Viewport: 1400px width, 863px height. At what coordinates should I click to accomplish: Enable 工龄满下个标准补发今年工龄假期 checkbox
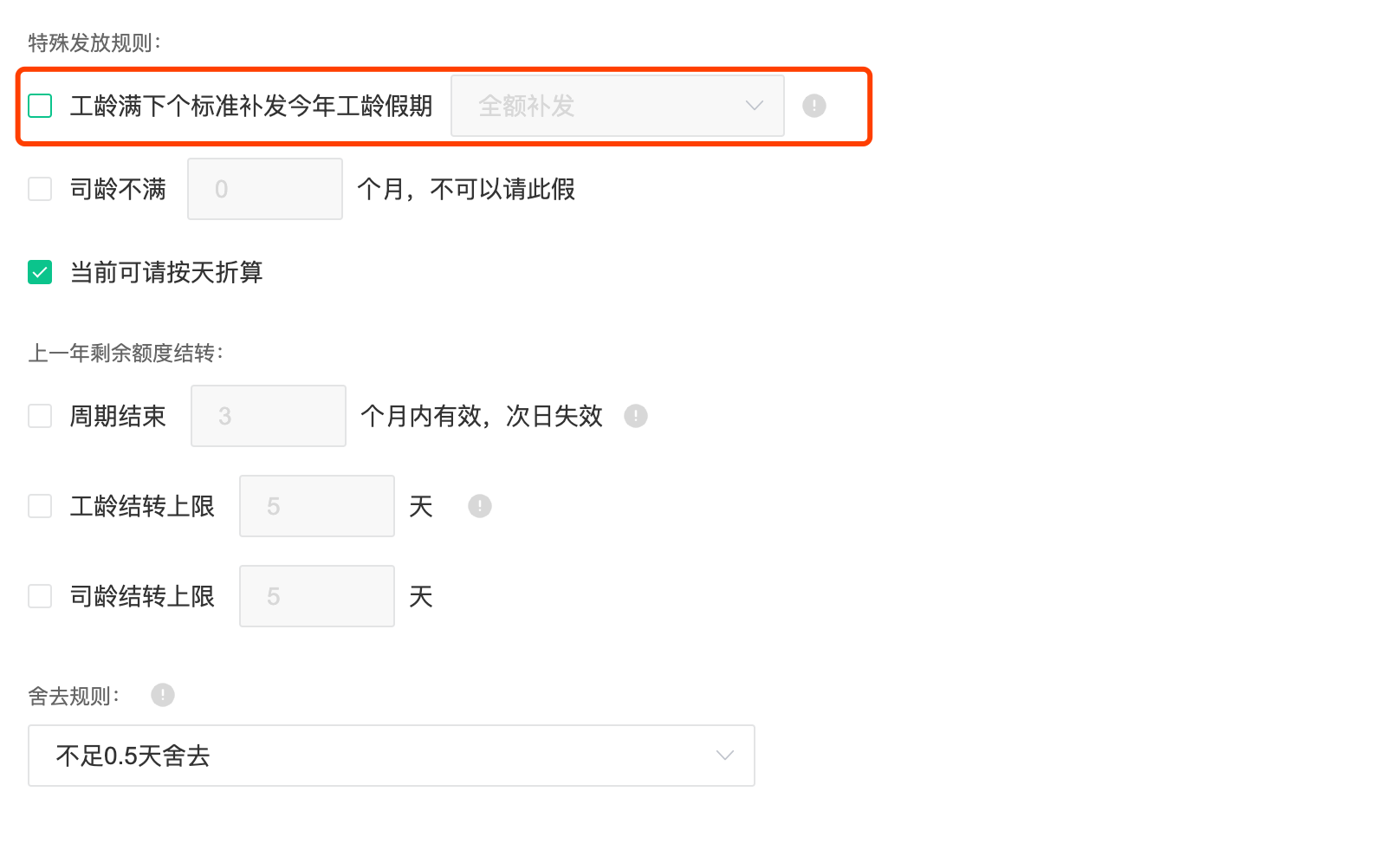(40, 106)
